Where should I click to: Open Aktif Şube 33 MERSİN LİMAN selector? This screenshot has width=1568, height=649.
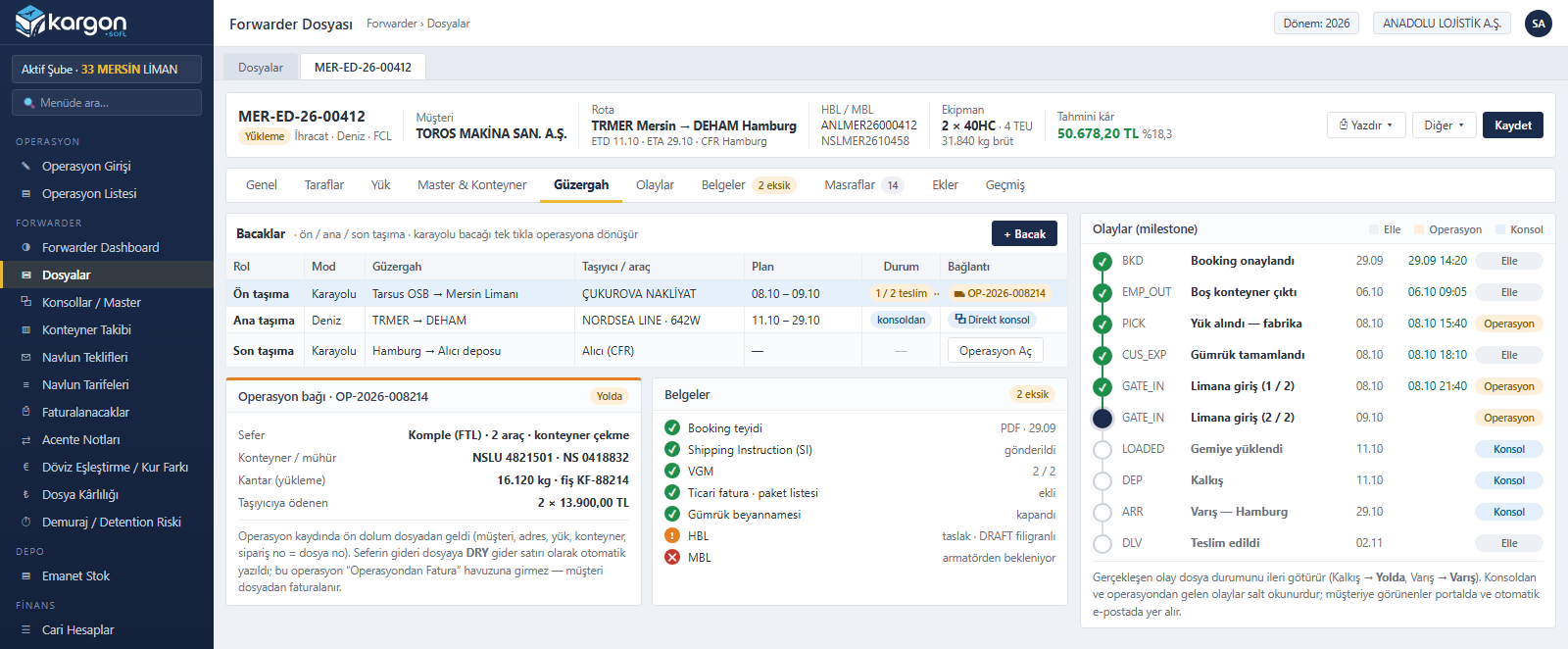pos(107,69)
